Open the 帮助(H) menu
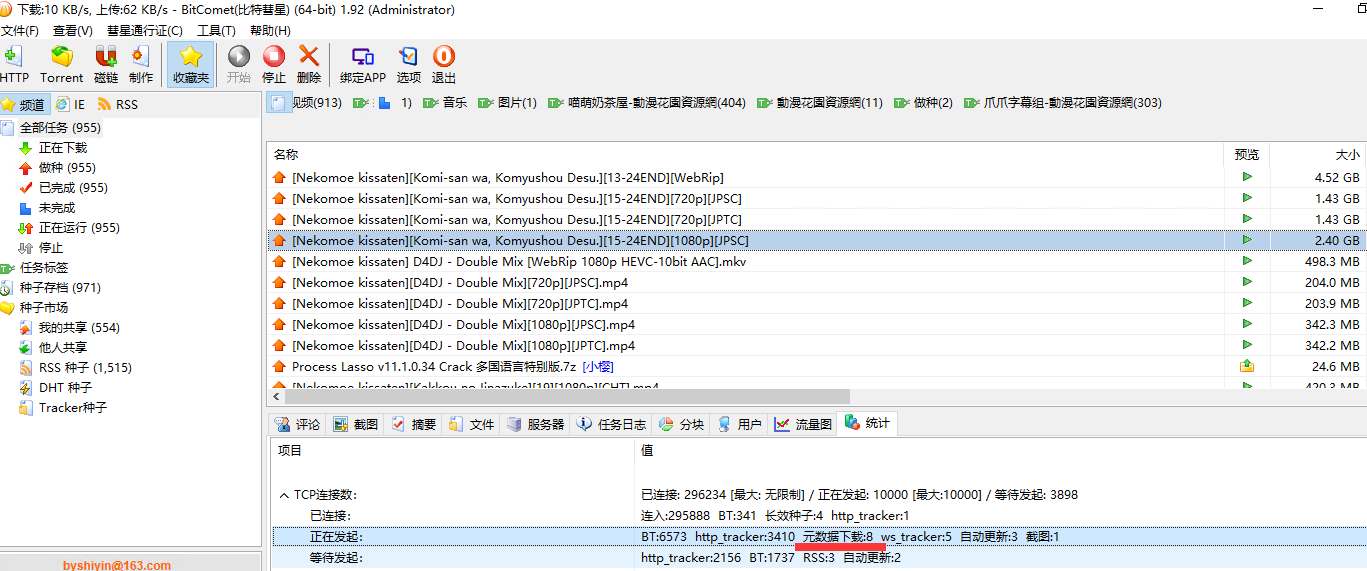Screen dimensions: 1367x571 pos(270,31)
